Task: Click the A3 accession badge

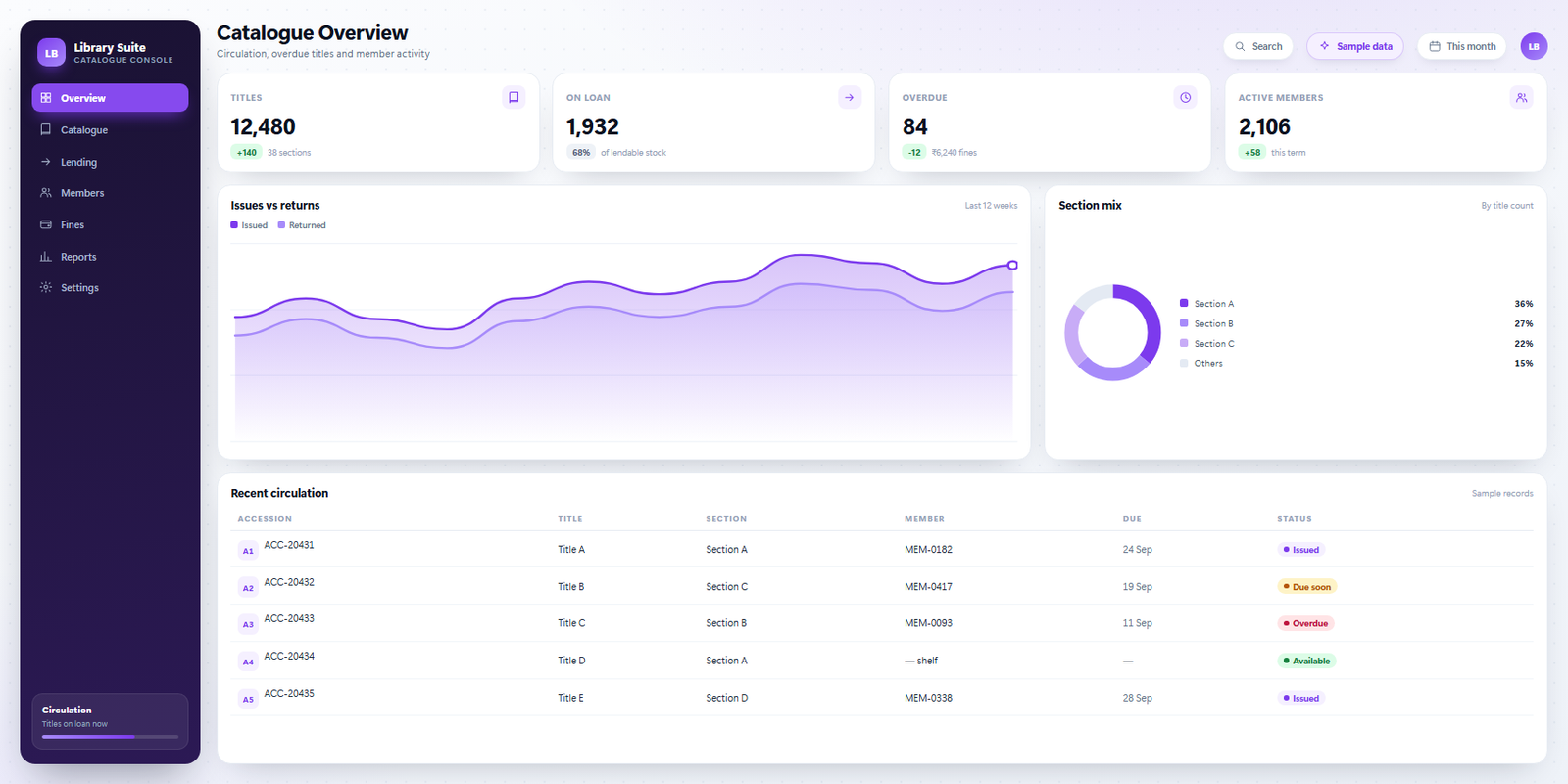Action: [x=248, y=624]
